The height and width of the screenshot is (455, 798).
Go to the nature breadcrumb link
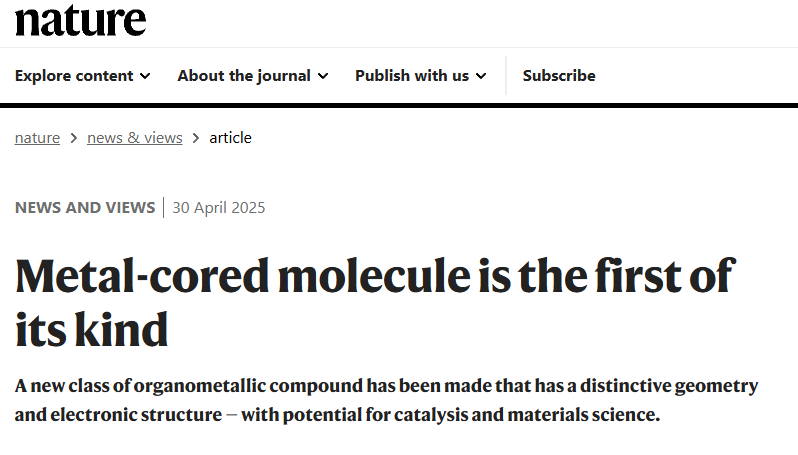tap(37, 138)
